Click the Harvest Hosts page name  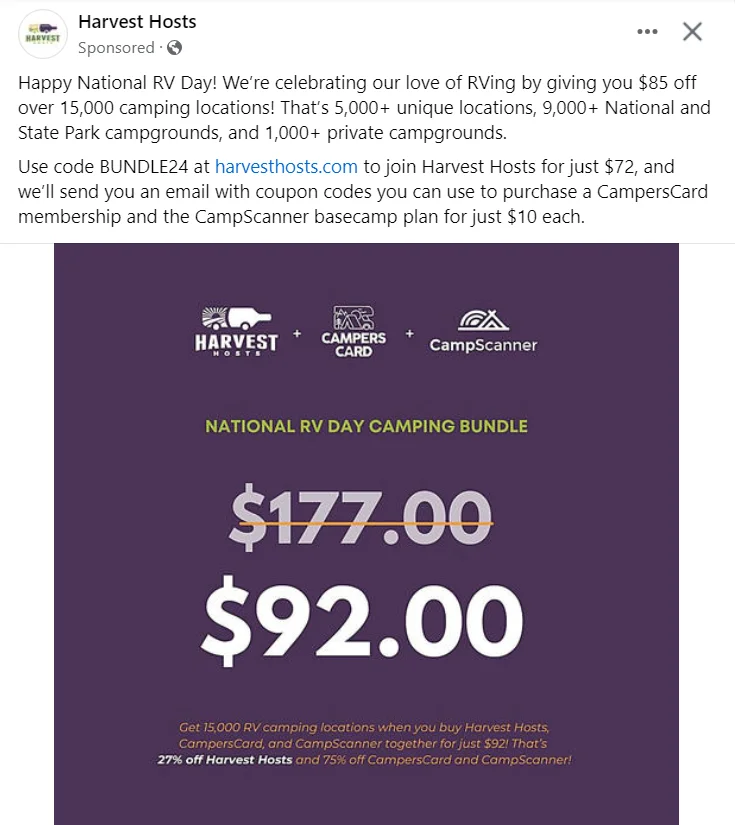(137, 22)
